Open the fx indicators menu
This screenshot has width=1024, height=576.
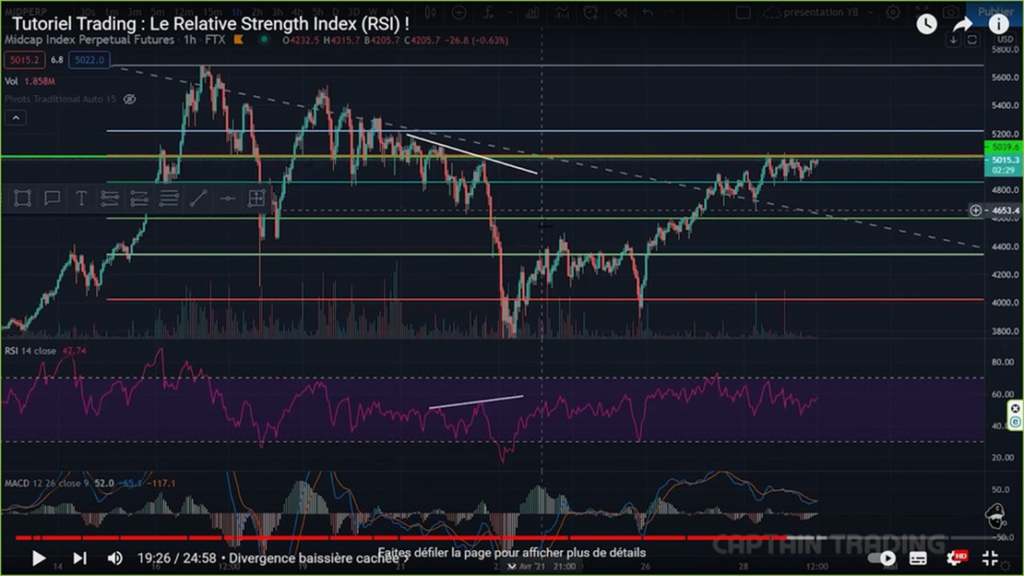pyautogui.click(x=488, y=12)
